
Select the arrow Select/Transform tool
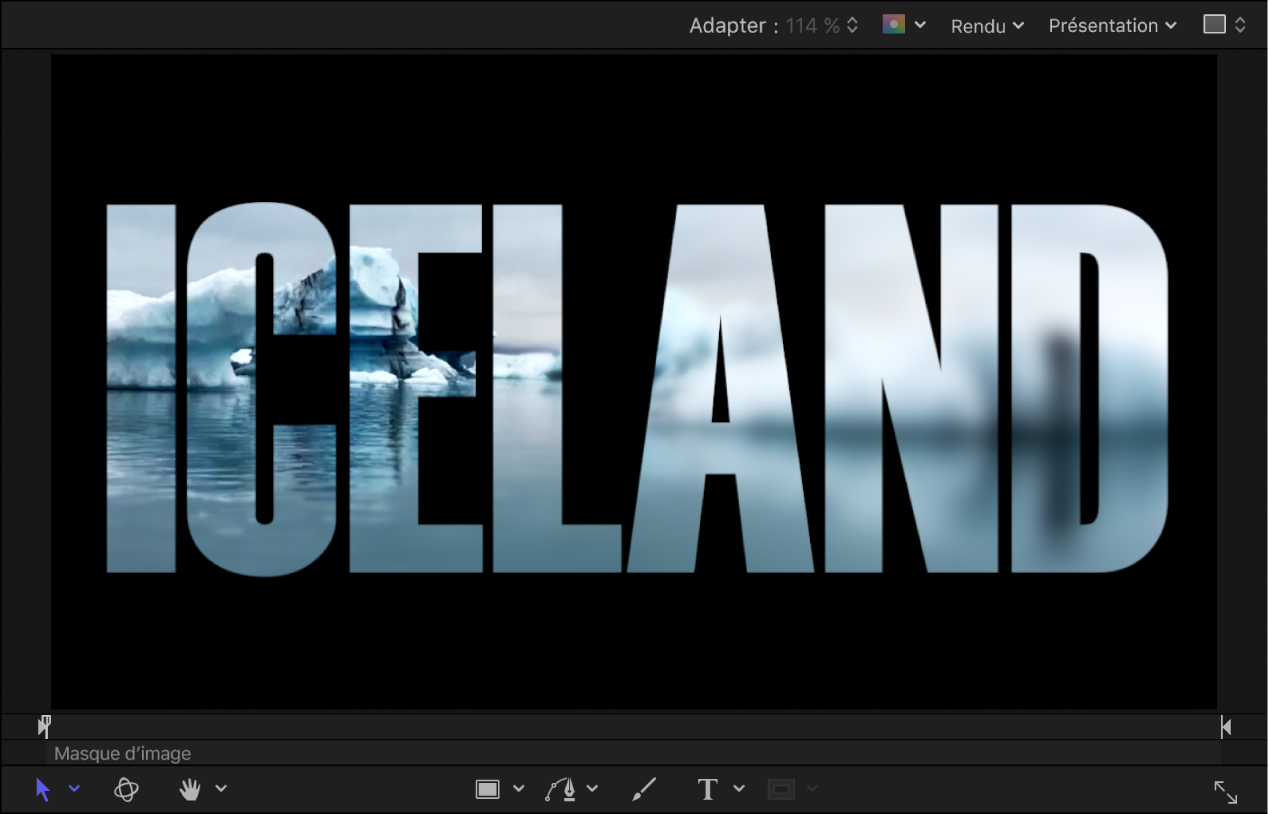tap(43, 789)
